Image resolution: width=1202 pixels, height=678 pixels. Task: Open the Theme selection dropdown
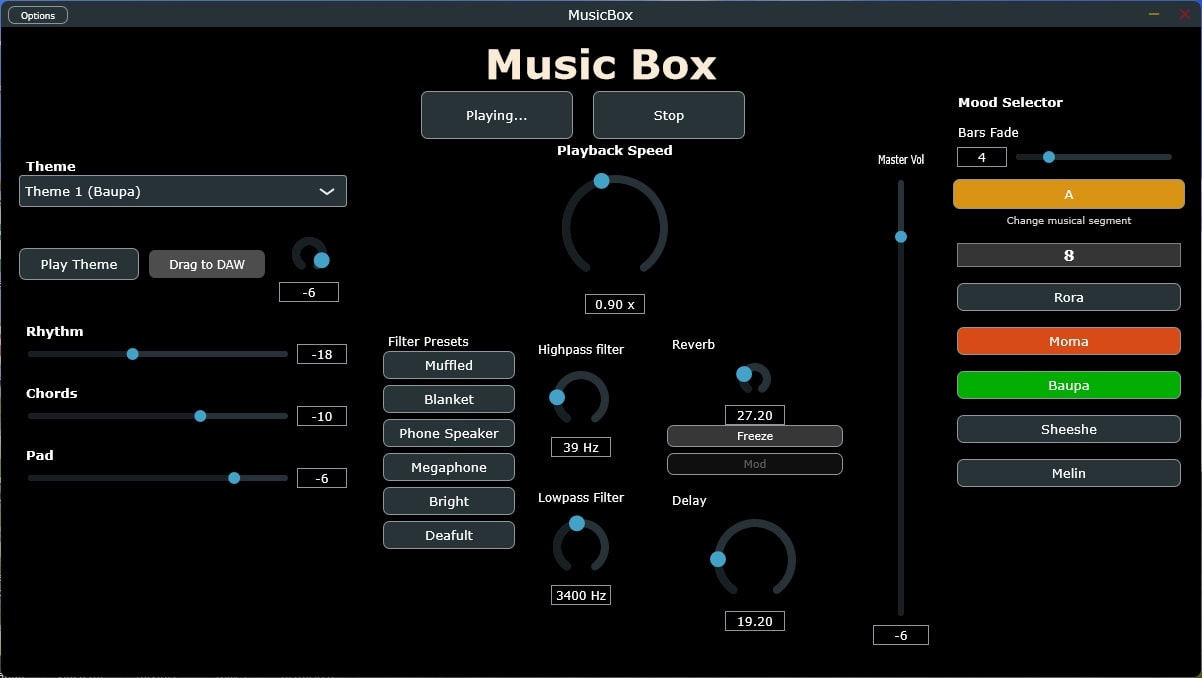183,191
